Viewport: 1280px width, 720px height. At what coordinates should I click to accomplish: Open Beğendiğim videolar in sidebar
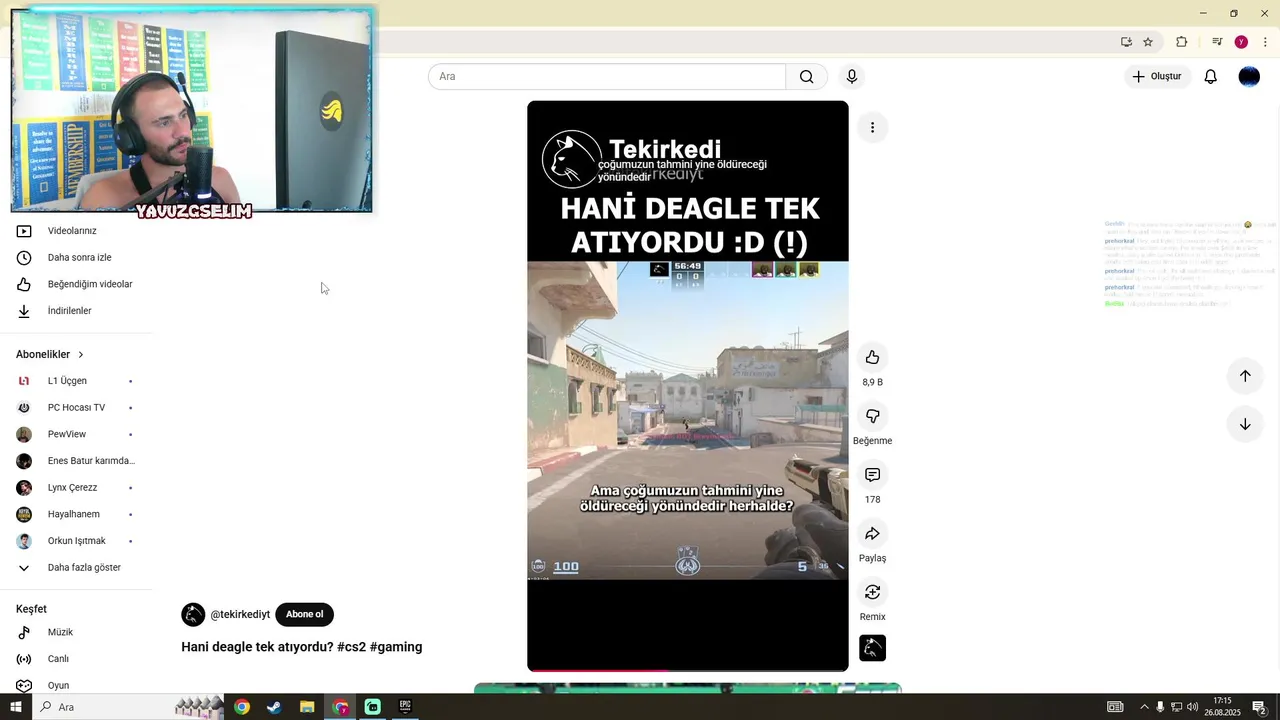point(76,284)
